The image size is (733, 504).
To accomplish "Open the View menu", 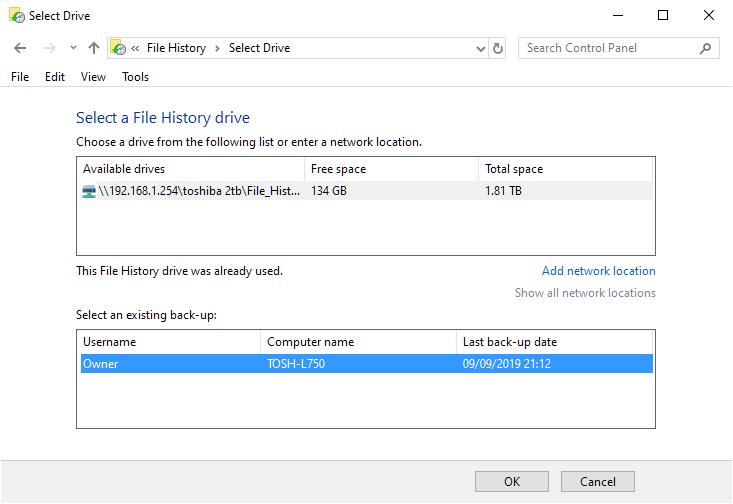I will point(93,77).
